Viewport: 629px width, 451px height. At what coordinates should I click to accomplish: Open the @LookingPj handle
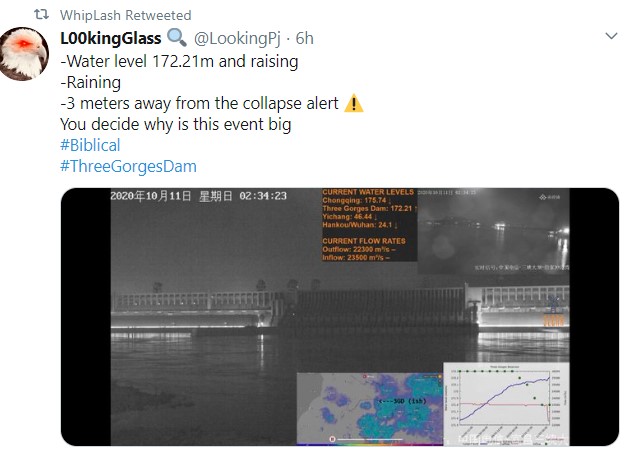237,38
